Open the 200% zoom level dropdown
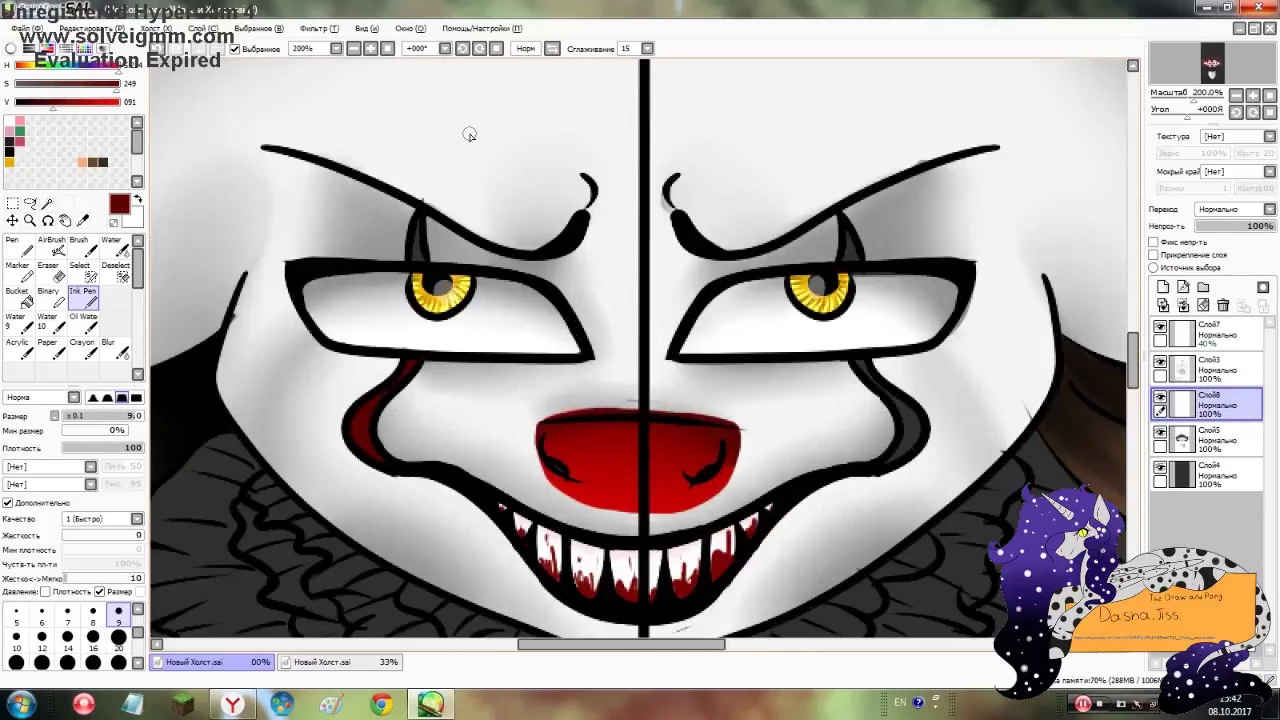 point(316,48)
